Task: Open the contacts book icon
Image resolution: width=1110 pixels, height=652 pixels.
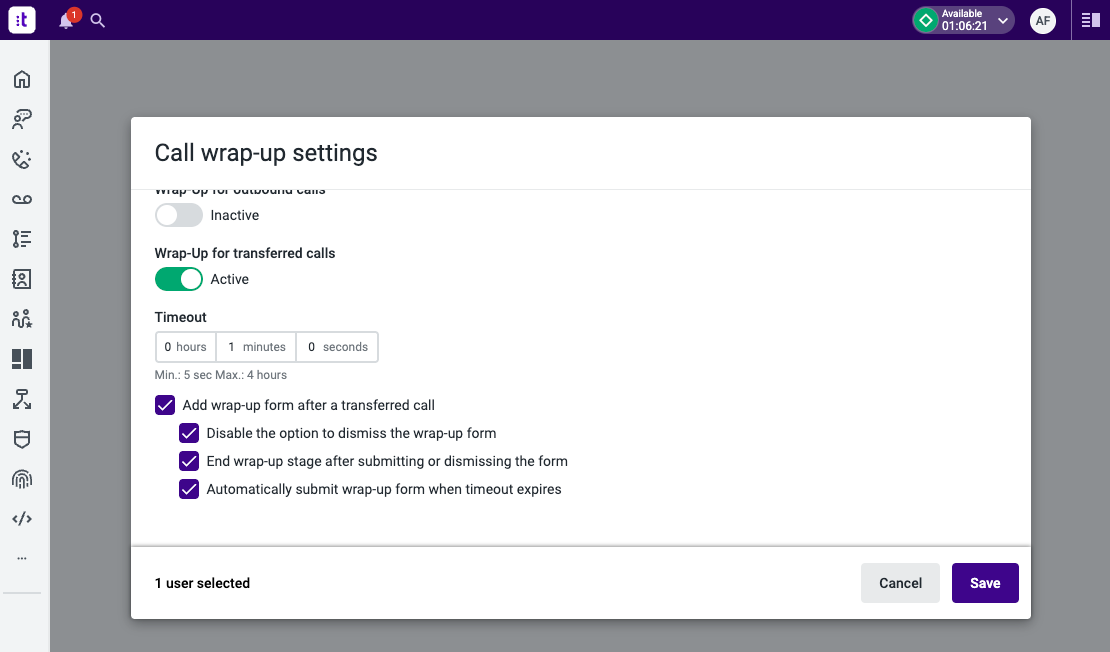Action: click(22, 279)
